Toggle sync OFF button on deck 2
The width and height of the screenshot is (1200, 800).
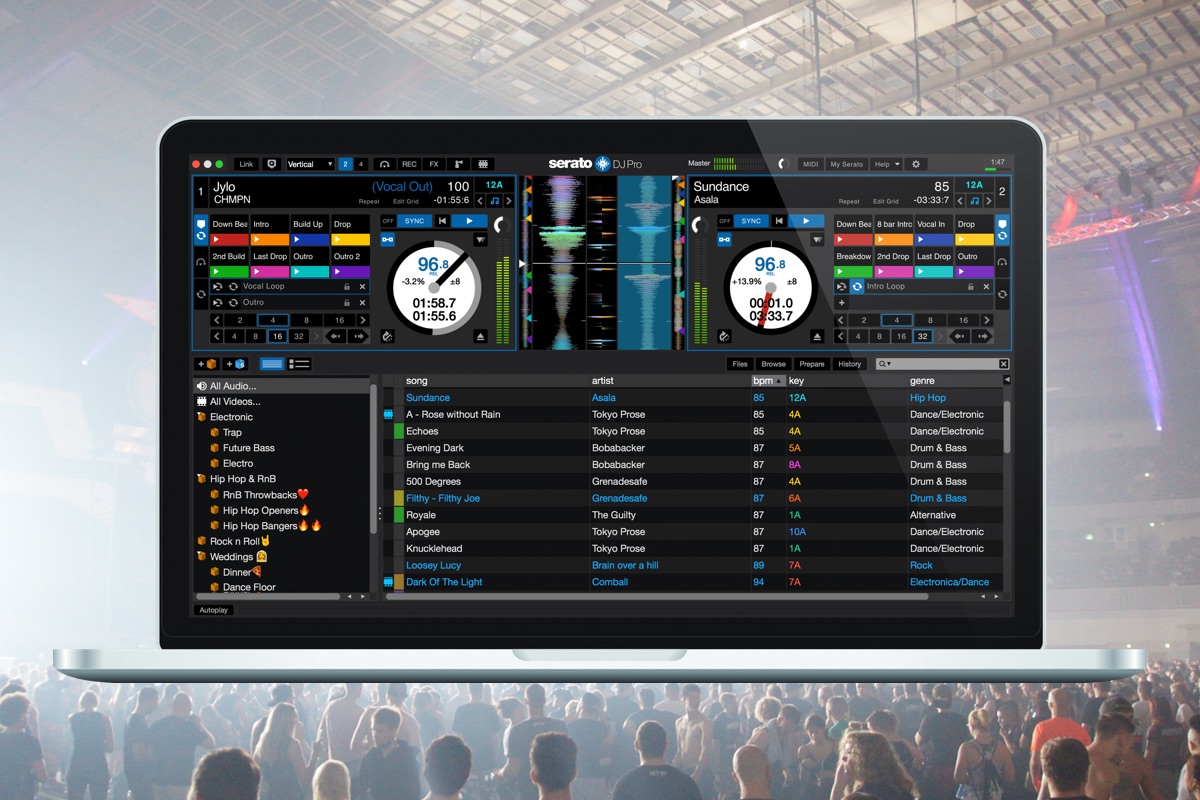point(726,221)
